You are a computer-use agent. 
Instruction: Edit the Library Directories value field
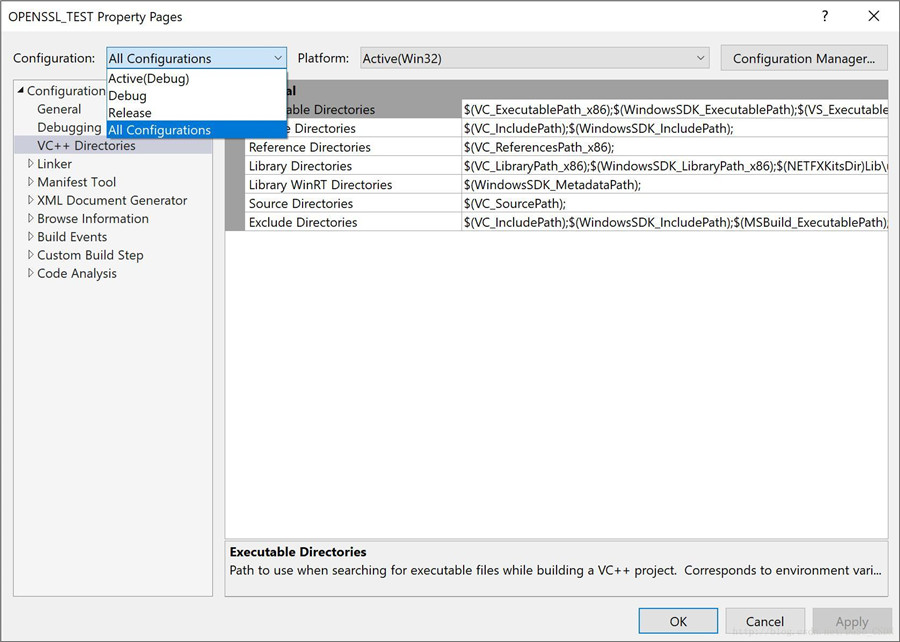pyautogui.click(x=675, y=166)
